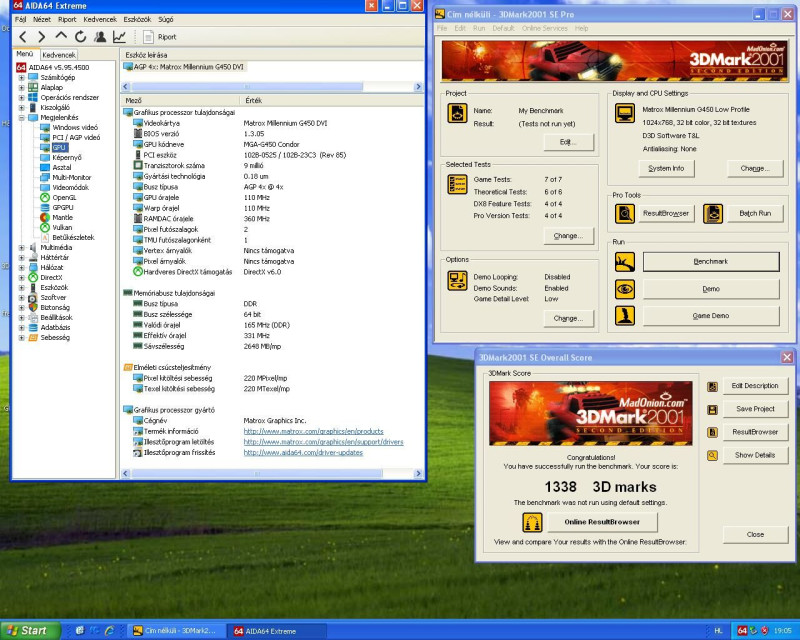This screenshot has width=800, height=640.
Task: Start the Benchmark run button
Action: pyautogui.click(x=710, y=261)
